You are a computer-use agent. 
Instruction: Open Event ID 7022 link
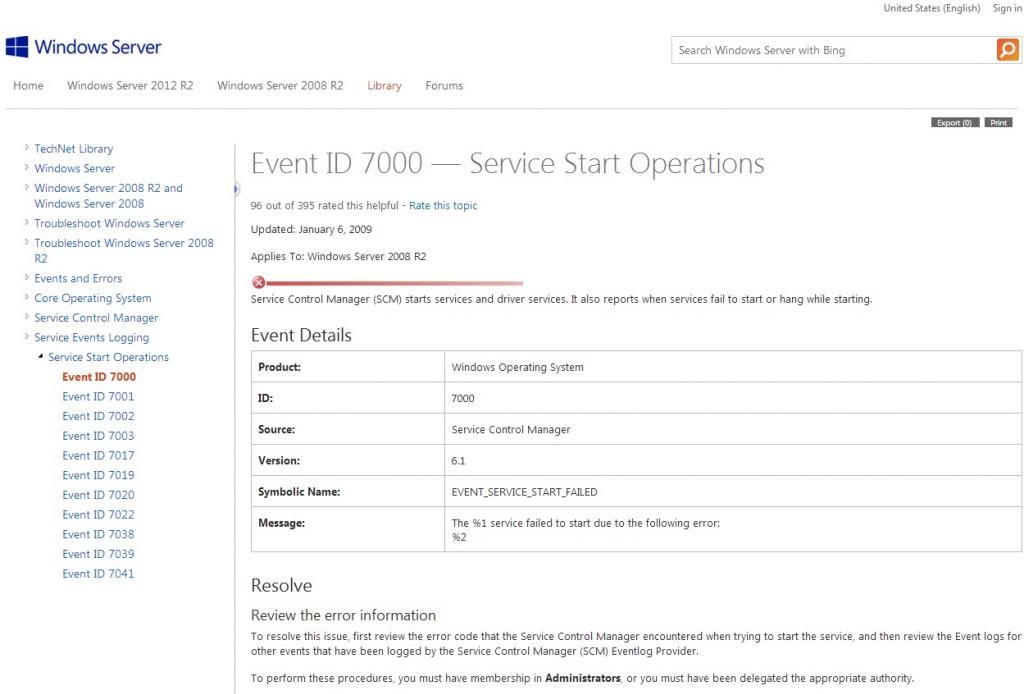pyautogui.click(x=98, y=514)
